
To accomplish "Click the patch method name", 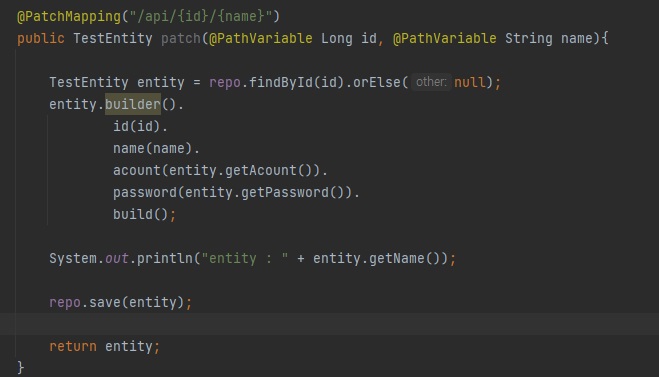I will [181, 39].
